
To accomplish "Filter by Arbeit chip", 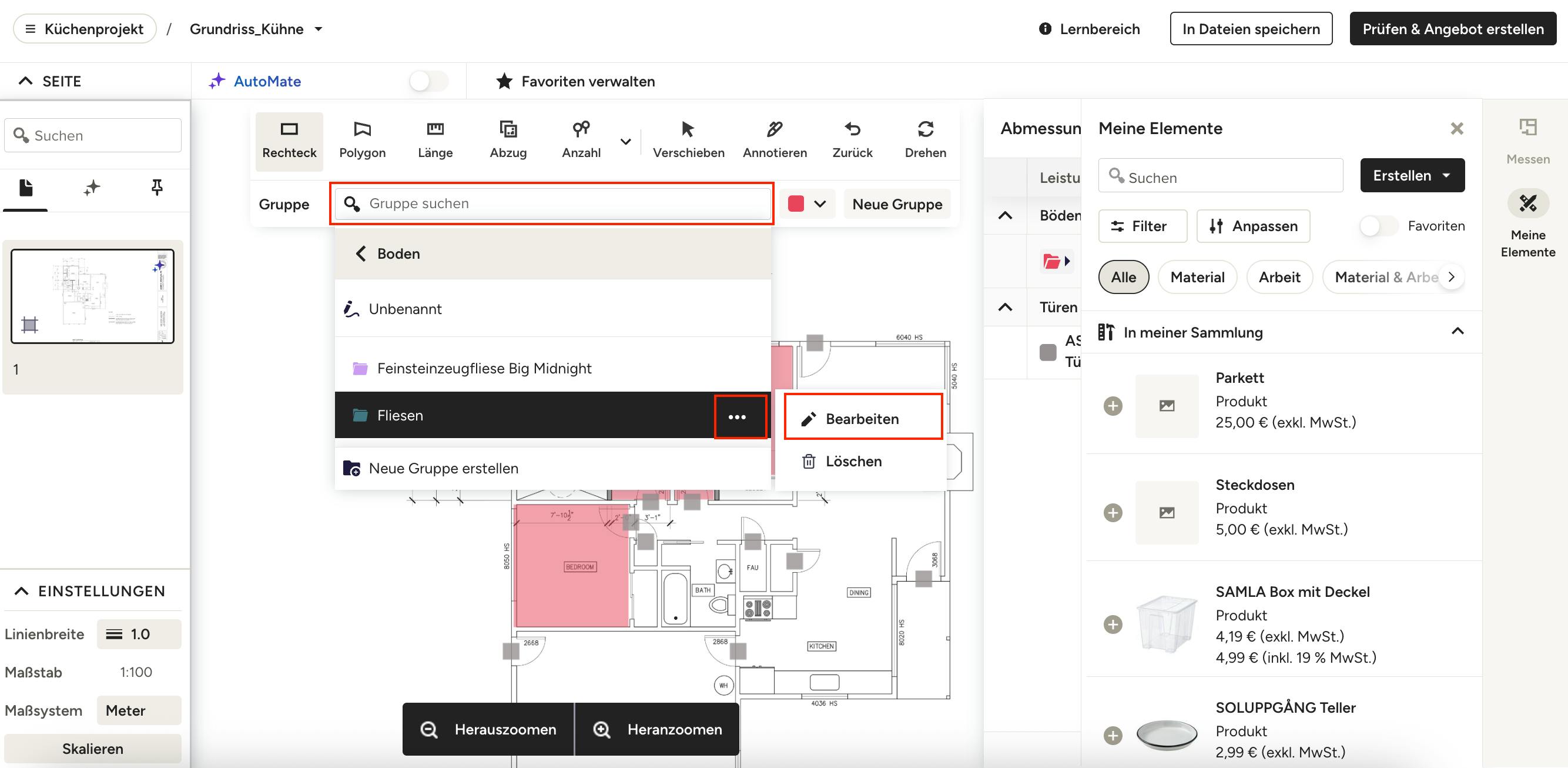I will (1279, 277).
